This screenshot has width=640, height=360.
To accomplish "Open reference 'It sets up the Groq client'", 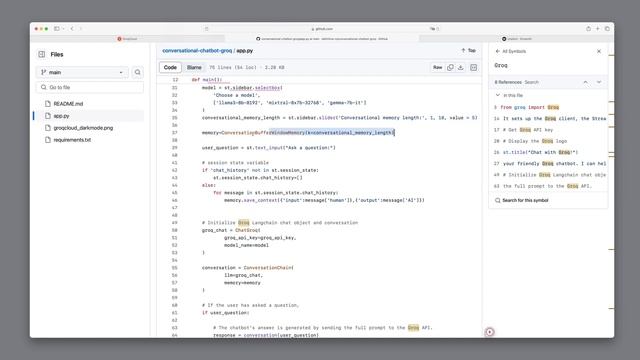I will (549, 118).
